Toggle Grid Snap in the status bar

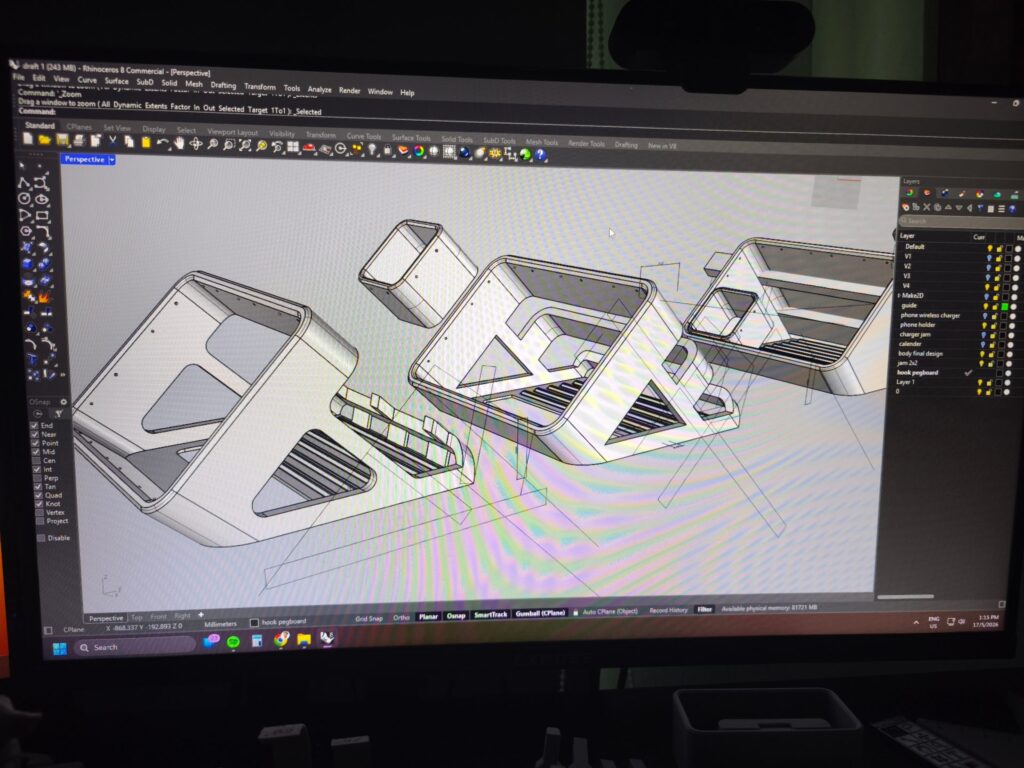368,618
